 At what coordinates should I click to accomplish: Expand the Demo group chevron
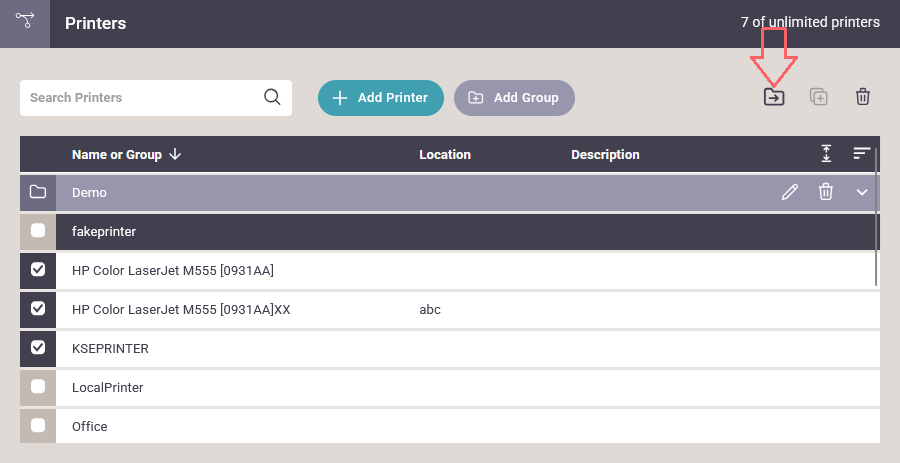pos(862,192)
